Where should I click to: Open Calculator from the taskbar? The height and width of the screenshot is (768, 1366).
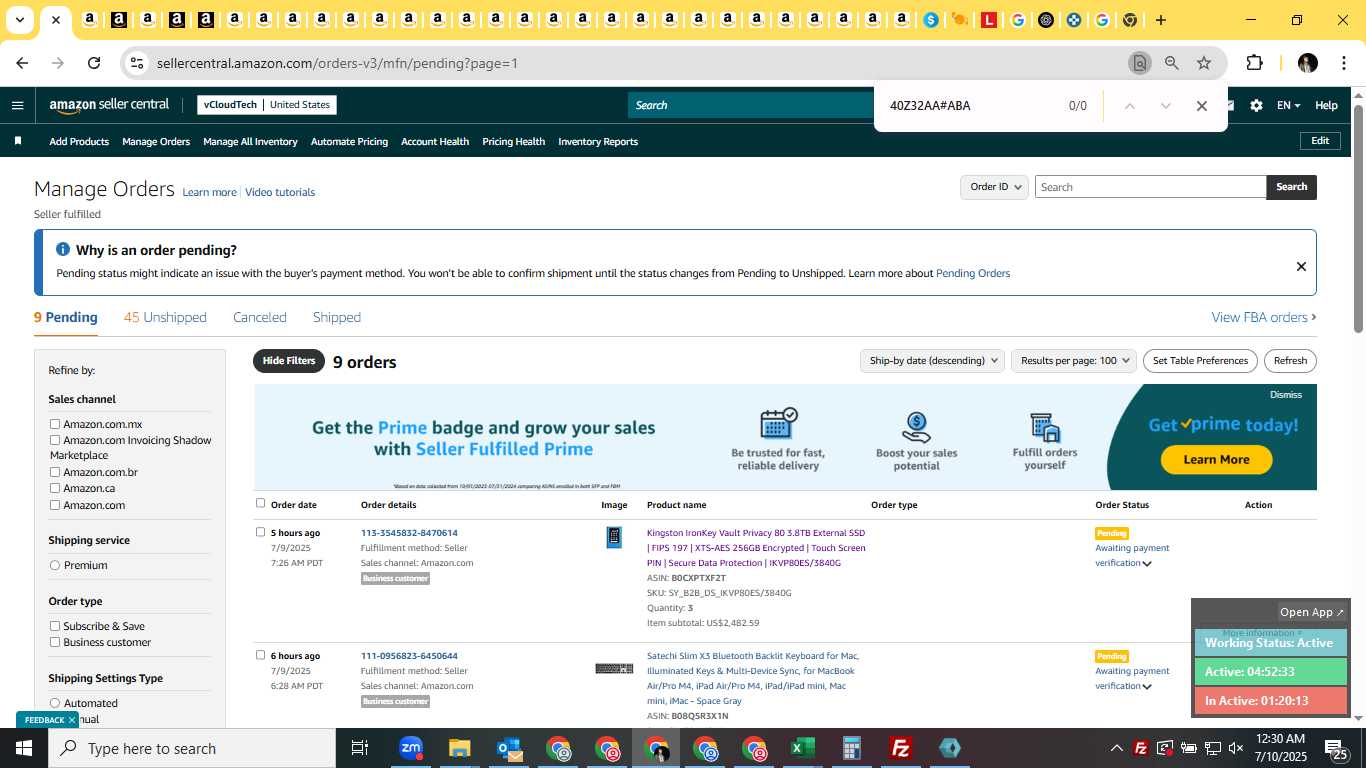coord(852,748)
